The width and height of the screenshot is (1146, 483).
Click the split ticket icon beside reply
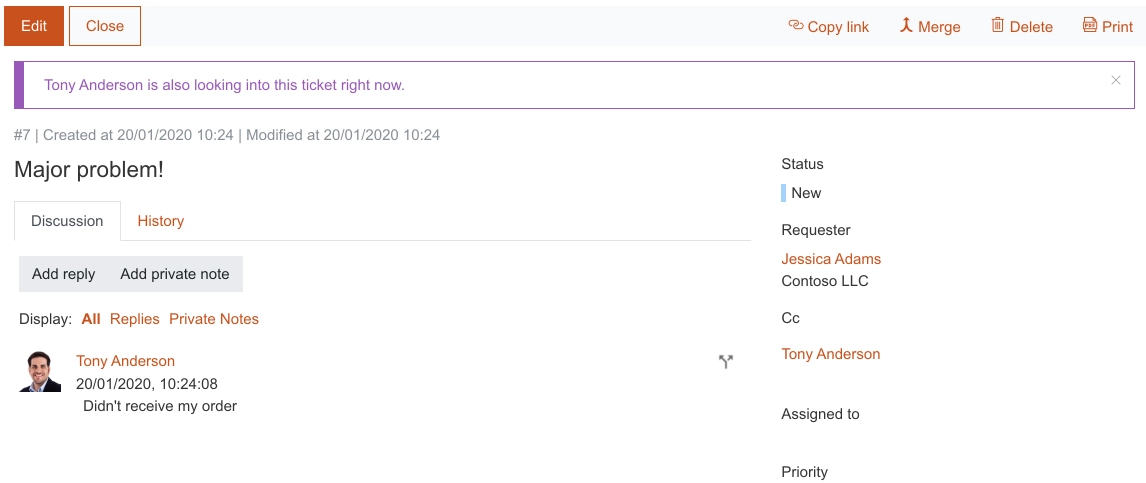[x=726, y=361]
